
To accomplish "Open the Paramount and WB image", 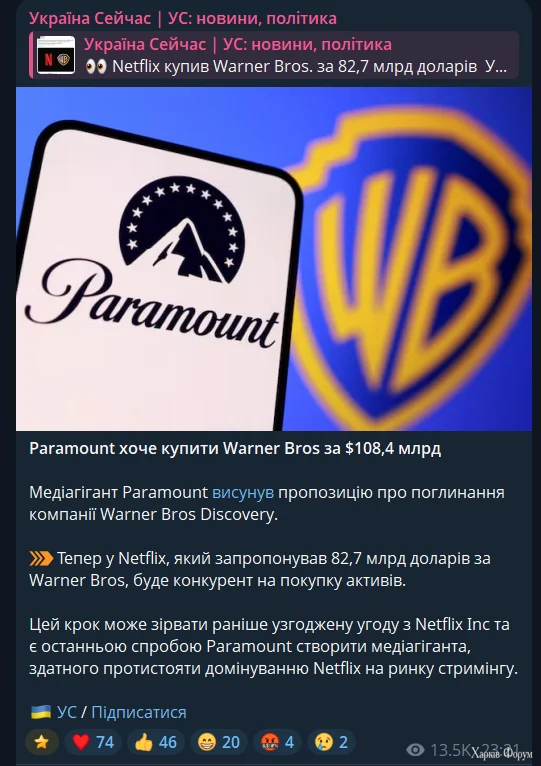I will (274, 259).
